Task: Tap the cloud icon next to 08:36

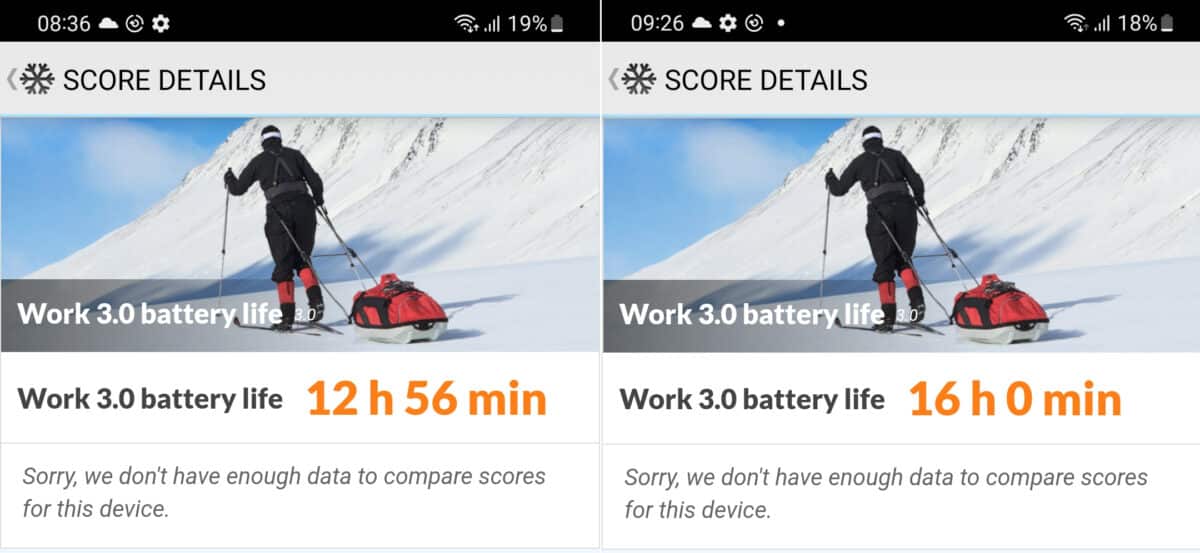Action: click(108, 23)
